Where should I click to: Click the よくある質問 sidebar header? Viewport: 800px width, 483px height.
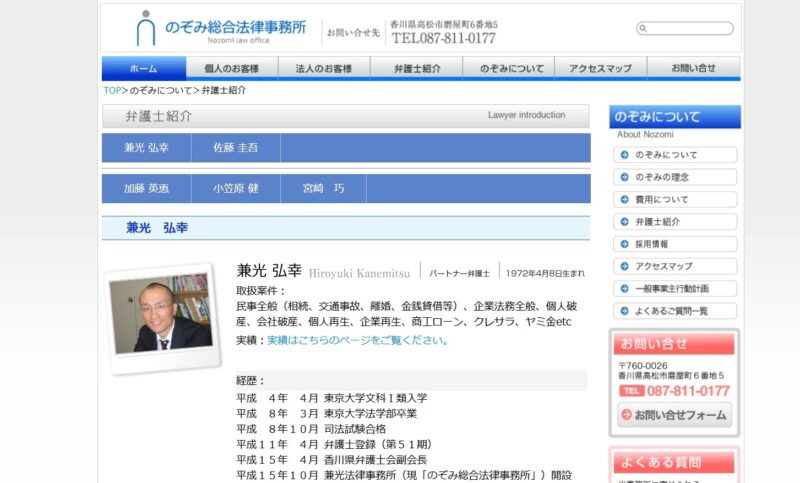click(x=674, y=462)
